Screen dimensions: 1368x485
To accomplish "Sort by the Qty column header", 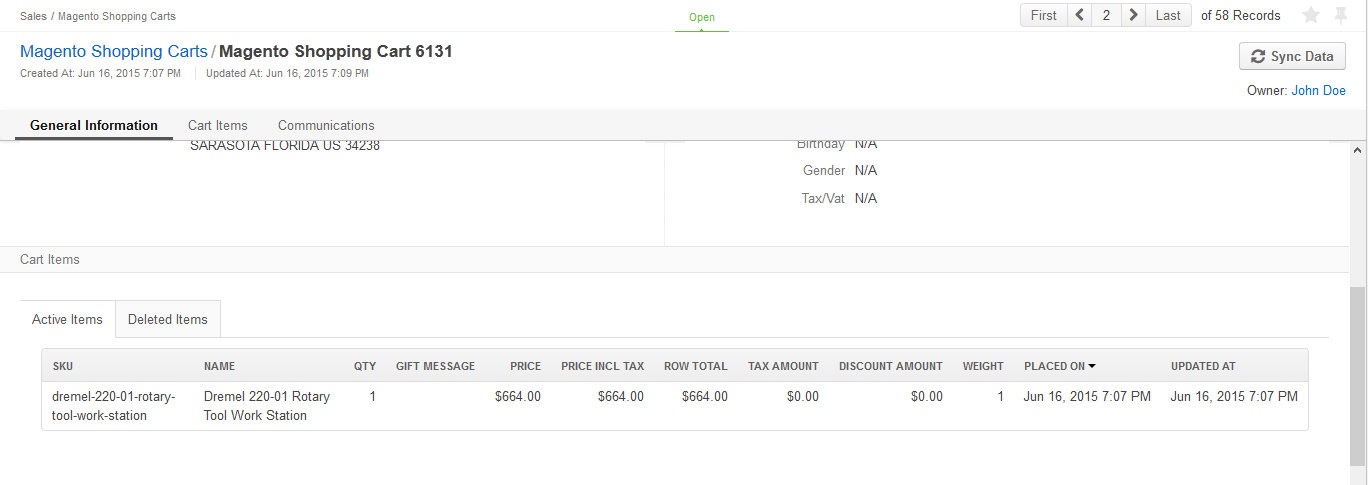I will click(365, 366).
